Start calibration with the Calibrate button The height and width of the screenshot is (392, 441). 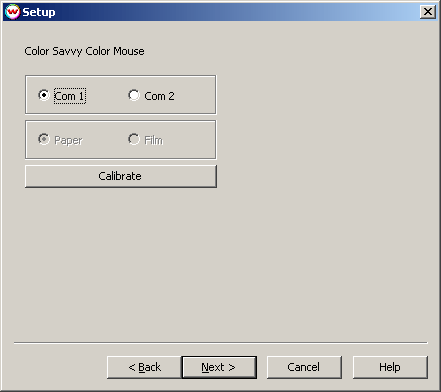(121, 176)
